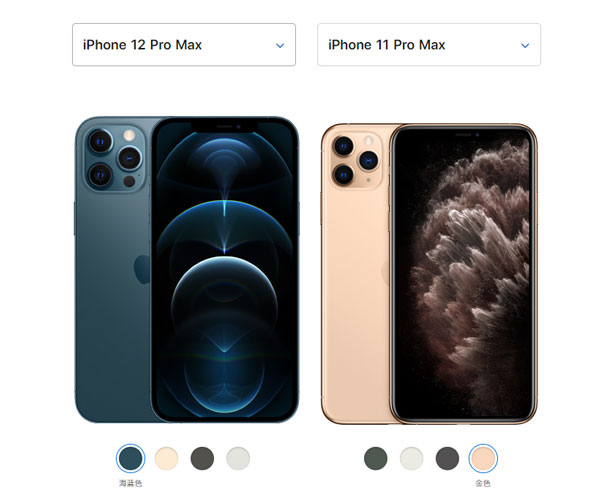600x494 pixels.
Task: Open the iPhone 12 Pro Max model dropdown
Action: tap(184, 45)
